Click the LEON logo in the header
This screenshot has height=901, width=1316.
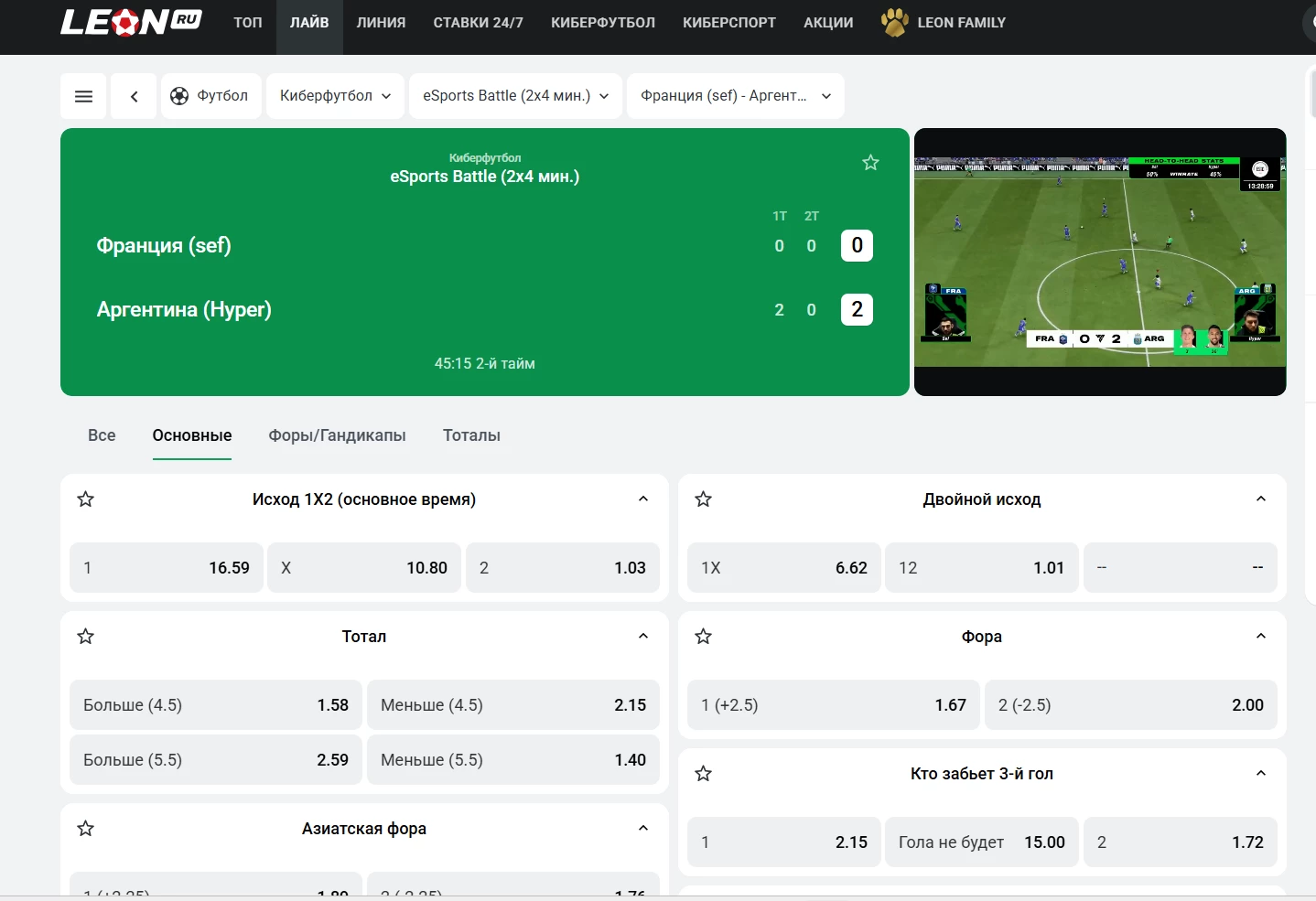tap(131, 22)
